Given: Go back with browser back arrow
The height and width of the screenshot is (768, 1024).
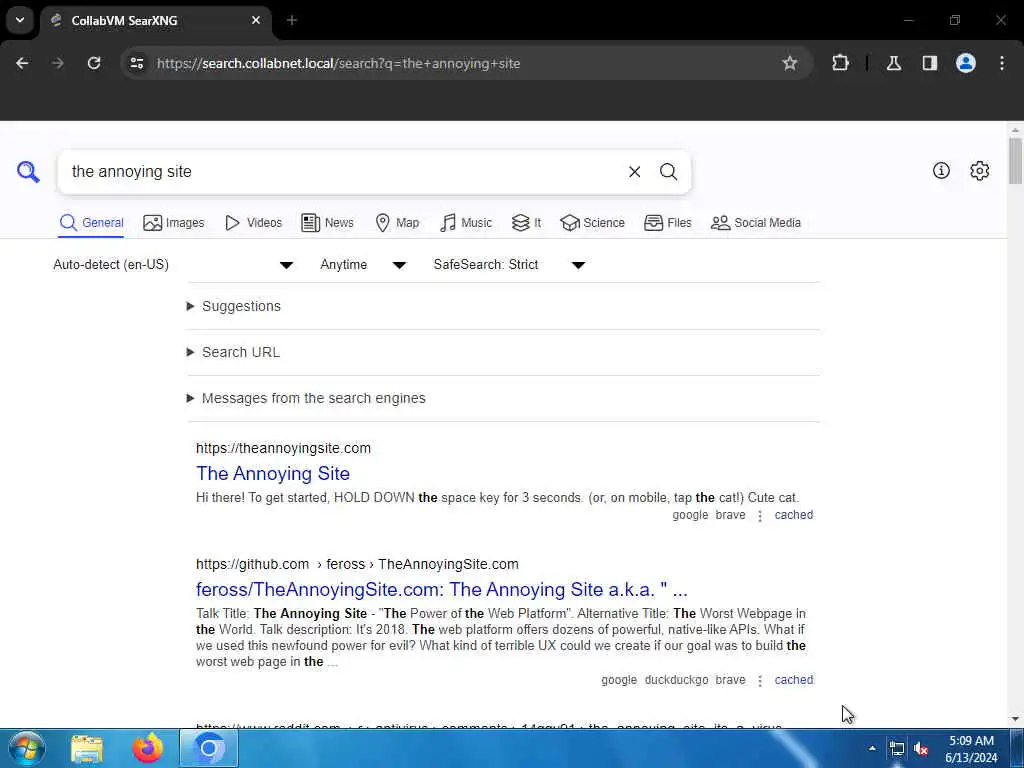Looking at the screenshot, I should click(x=22, y=63).
